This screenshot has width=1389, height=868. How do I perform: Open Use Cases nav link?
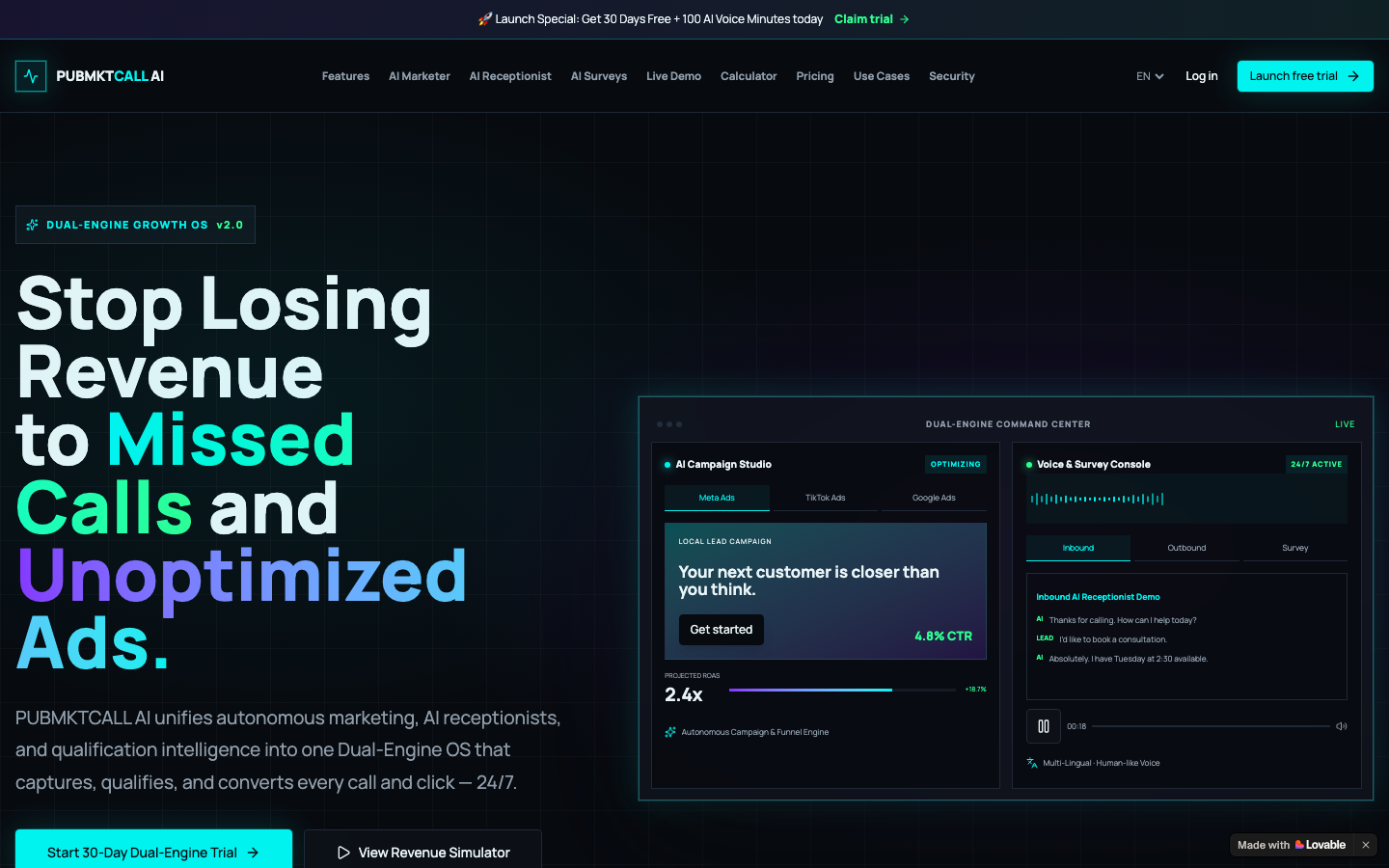click(882, 76)
